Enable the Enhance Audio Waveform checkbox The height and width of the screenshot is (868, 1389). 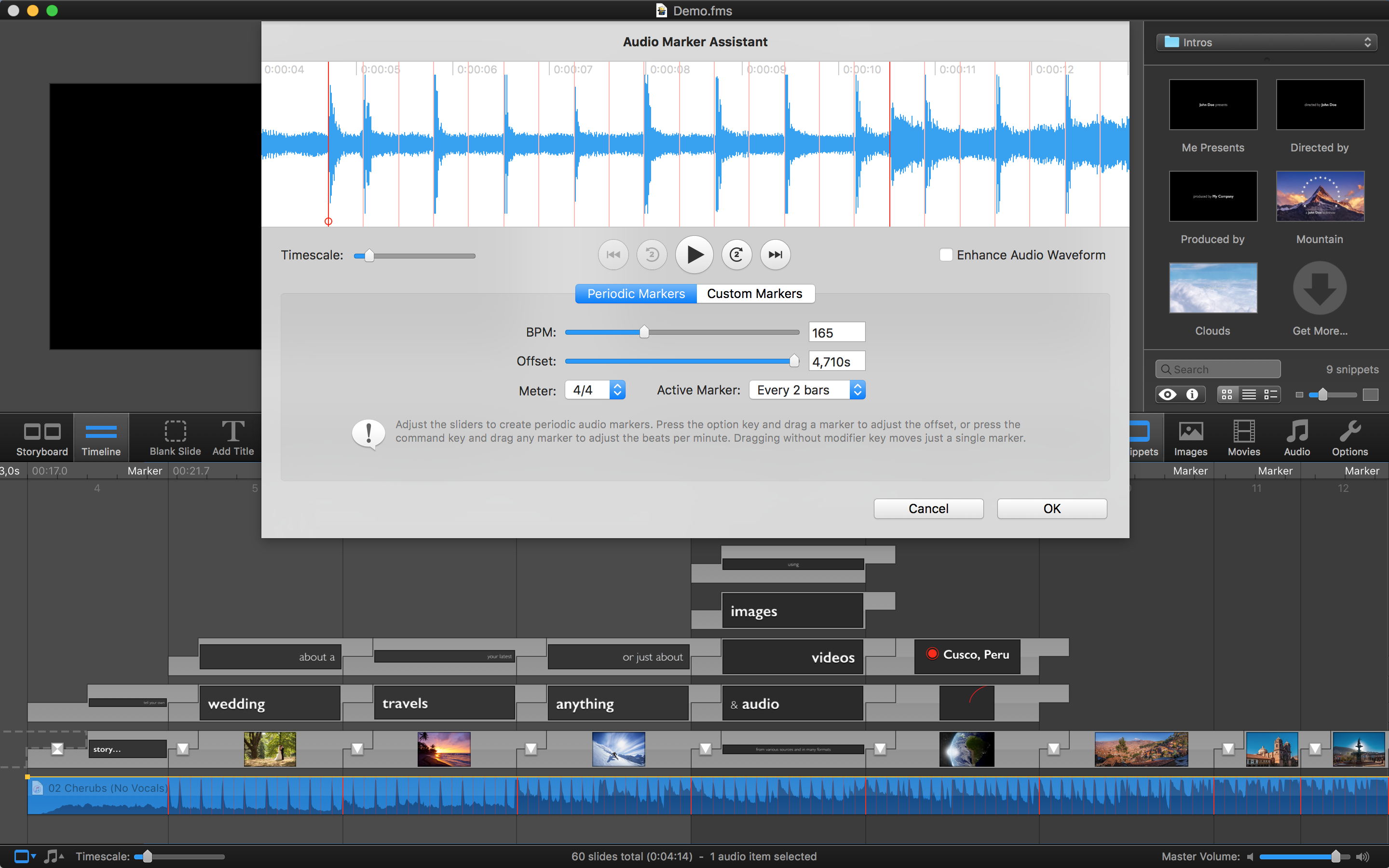(946, 255)
